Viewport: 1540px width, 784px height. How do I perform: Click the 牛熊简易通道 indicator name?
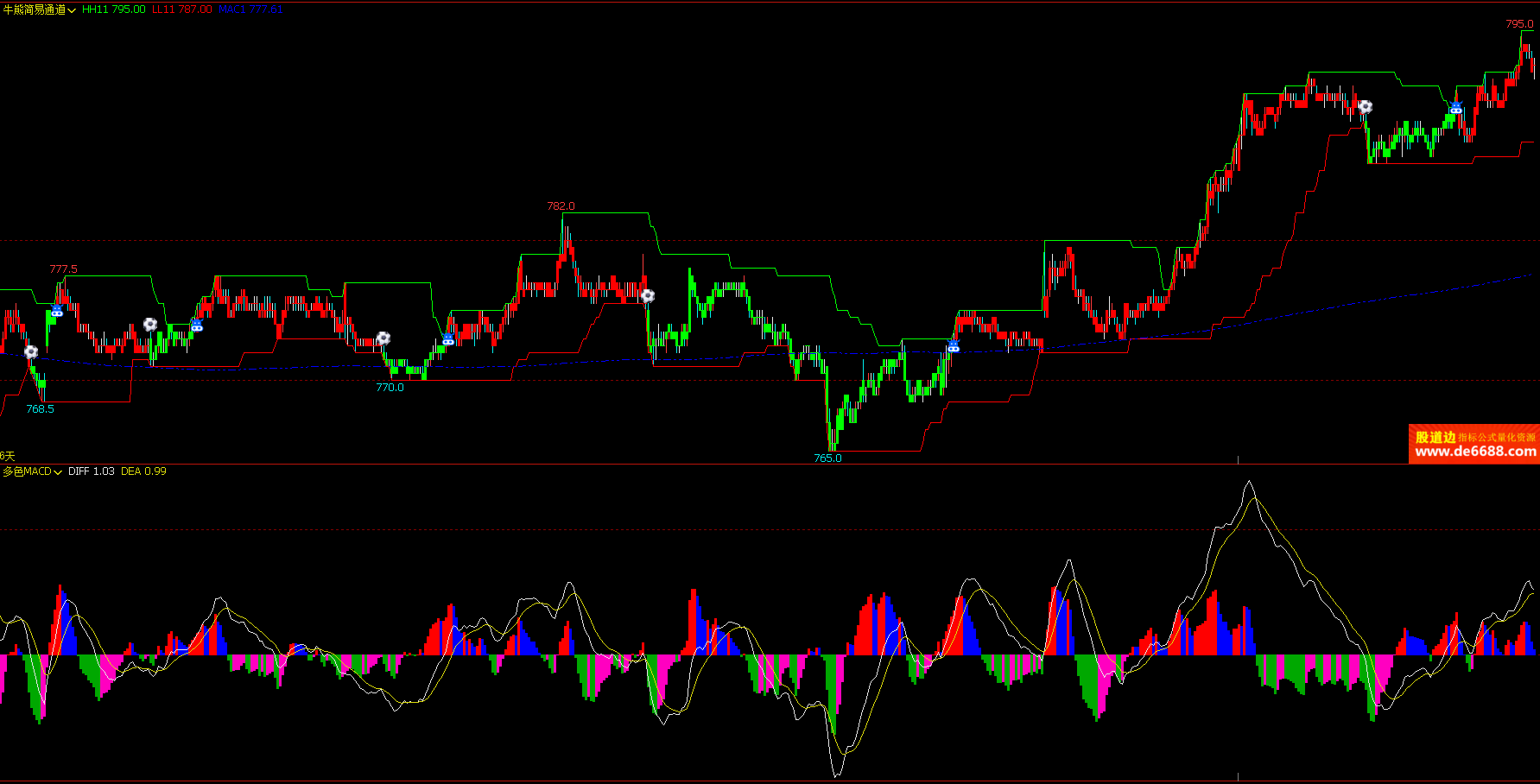point(34,9)
